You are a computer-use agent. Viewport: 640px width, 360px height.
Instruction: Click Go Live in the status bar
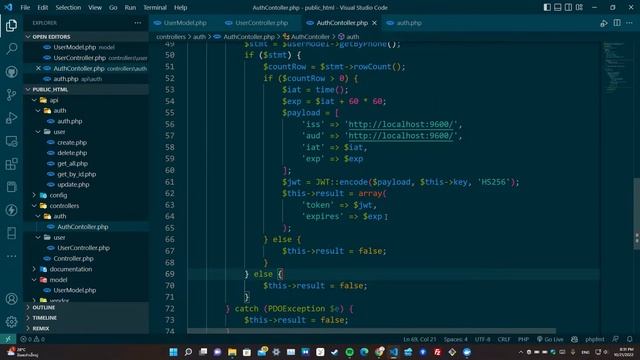point(550,339)
